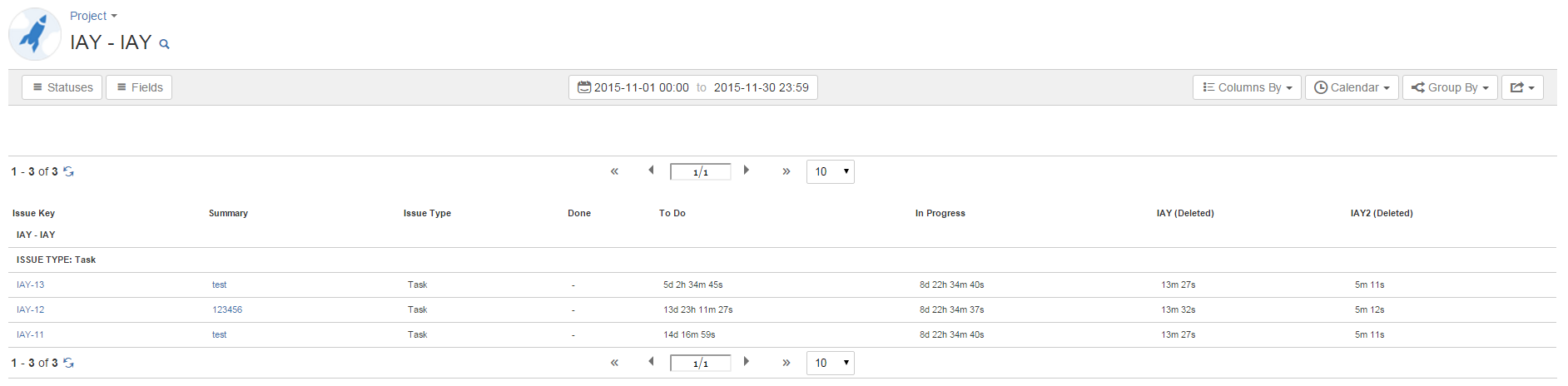Open the Statuses filter button
This screenshot has width=1568, height=386.
(x=62, y=87)
